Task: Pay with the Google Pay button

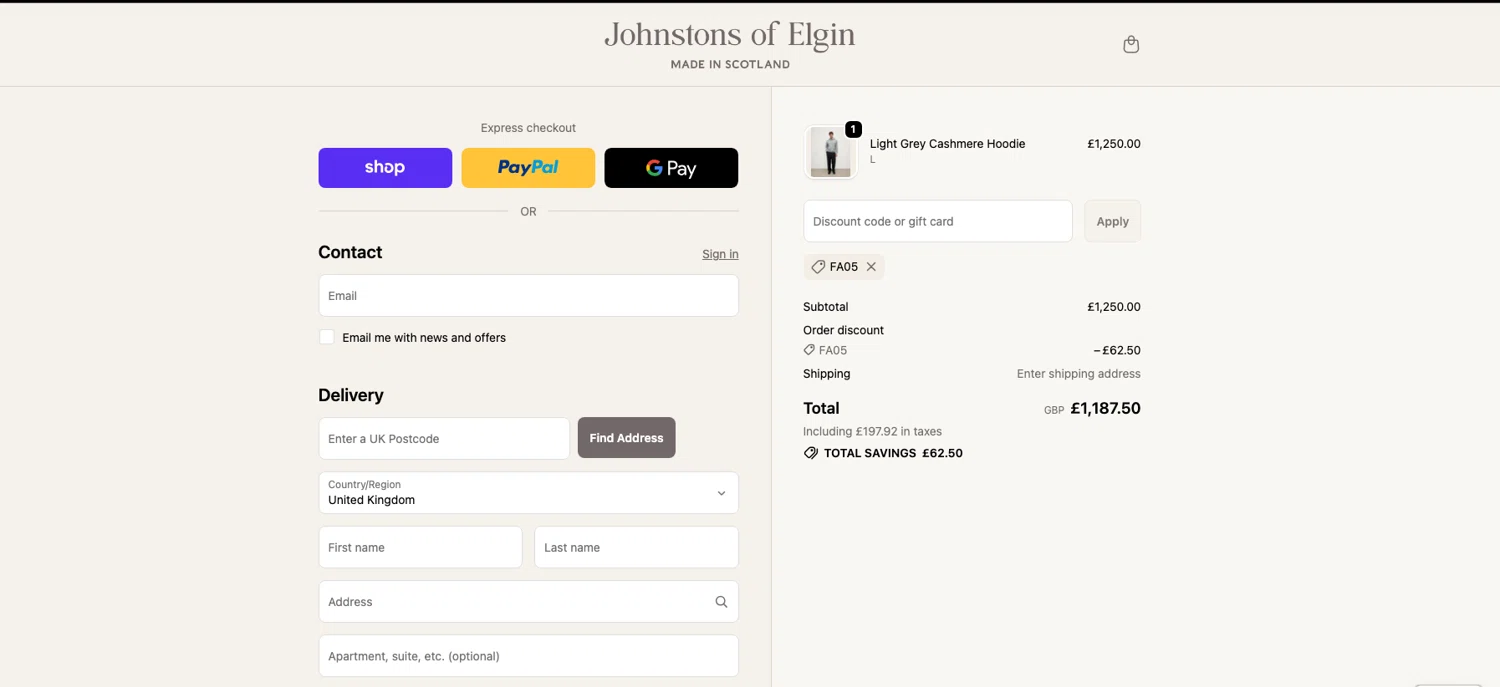Action: pos(671,168)
